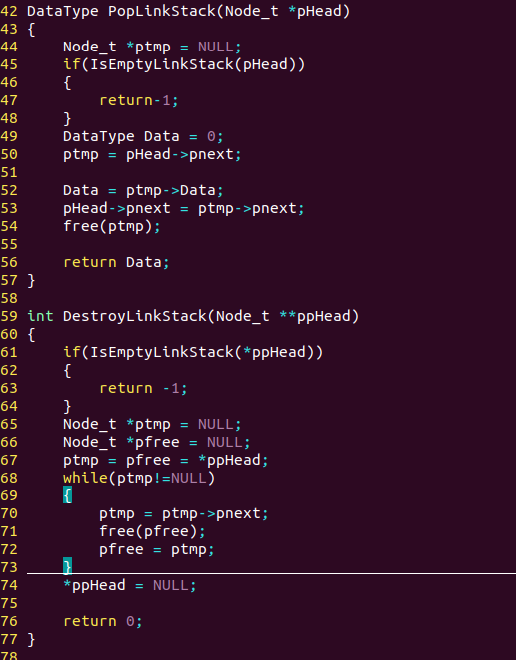Screen dimensions: 516x660
Task: Click line number 42 in the gutter
Action: click(x=9, y=11)
